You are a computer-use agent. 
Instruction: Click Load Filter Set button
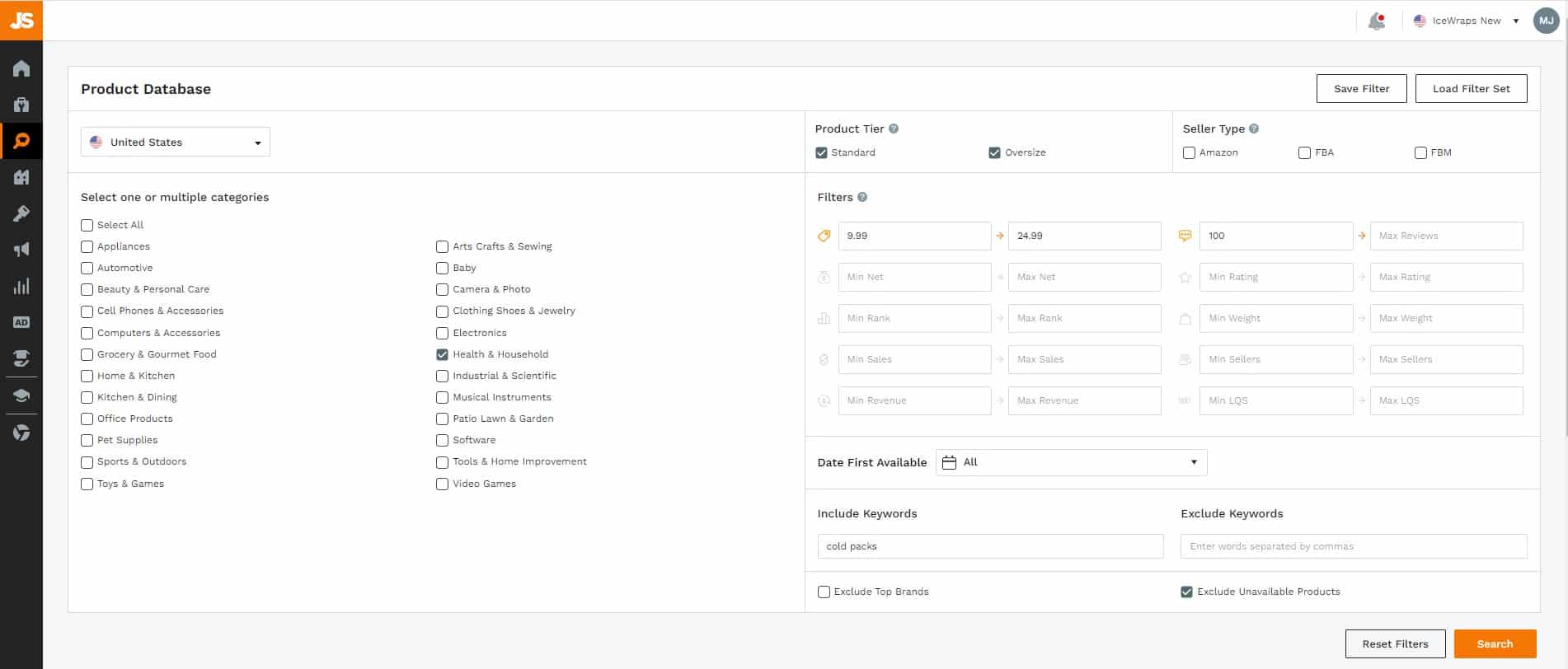[x=1471, y=88]
